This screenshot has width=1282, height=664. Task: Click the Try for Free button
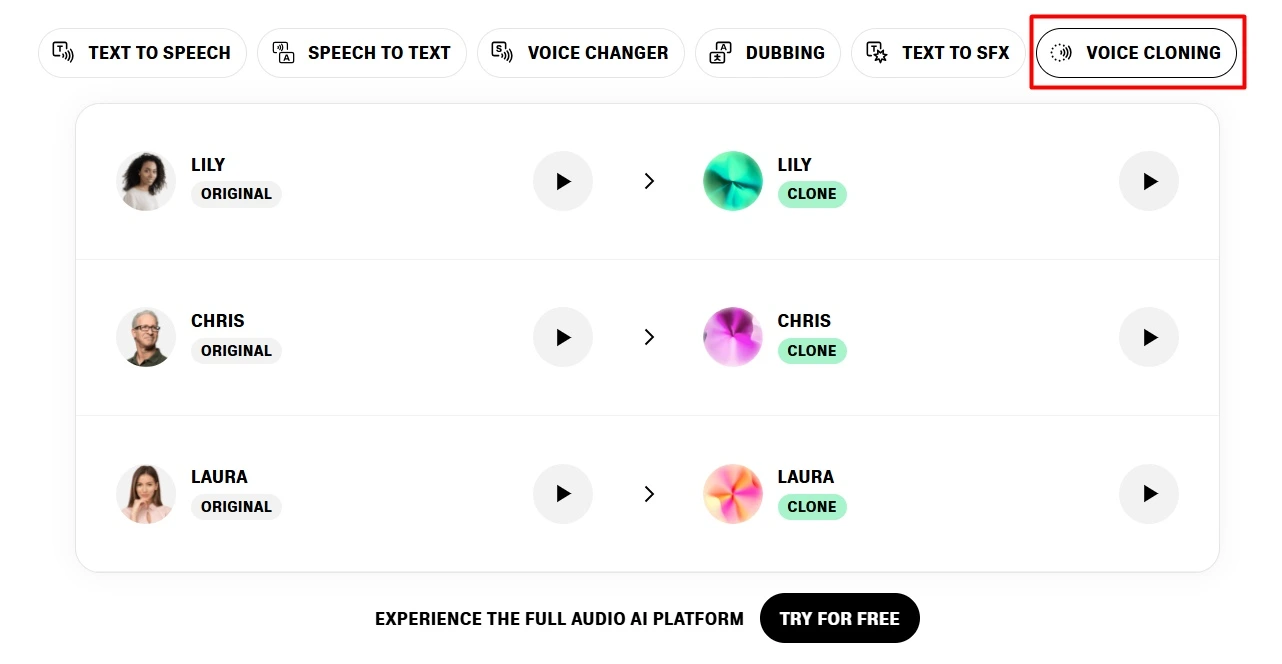point(839,618)
